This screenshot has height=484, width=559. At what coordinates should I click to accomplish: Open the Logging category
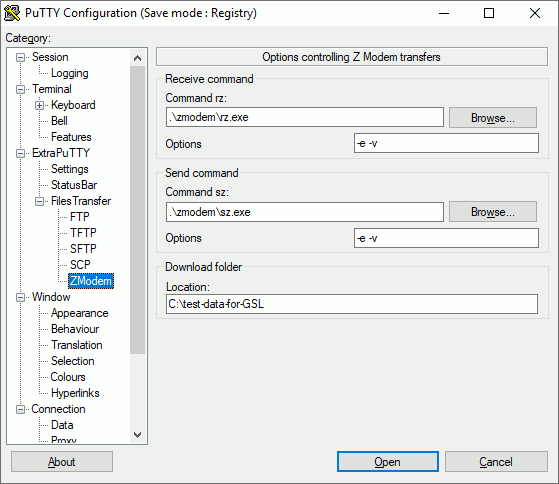point(70,73)
